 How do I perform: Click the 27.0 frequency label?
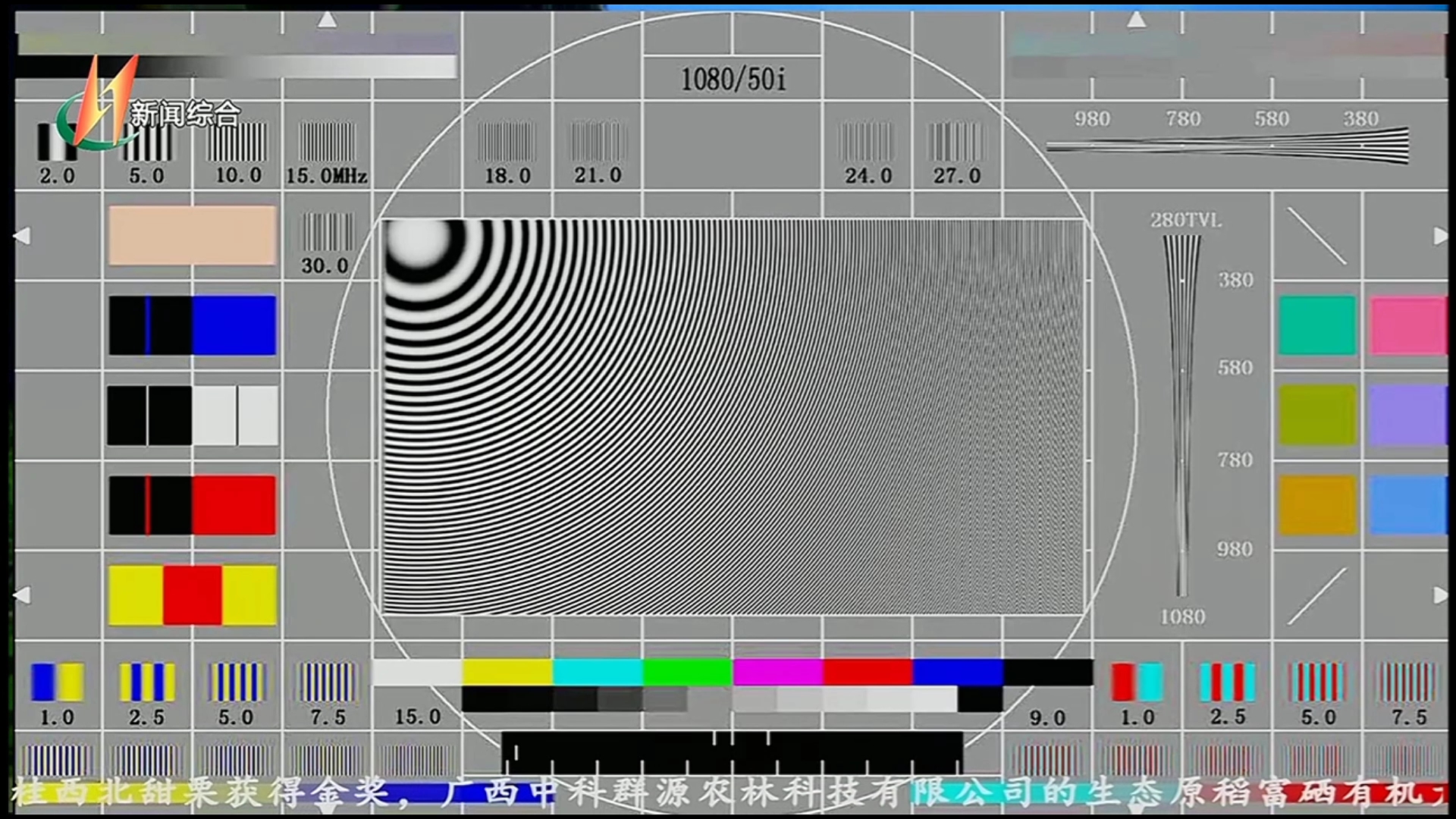coord(957,176)
